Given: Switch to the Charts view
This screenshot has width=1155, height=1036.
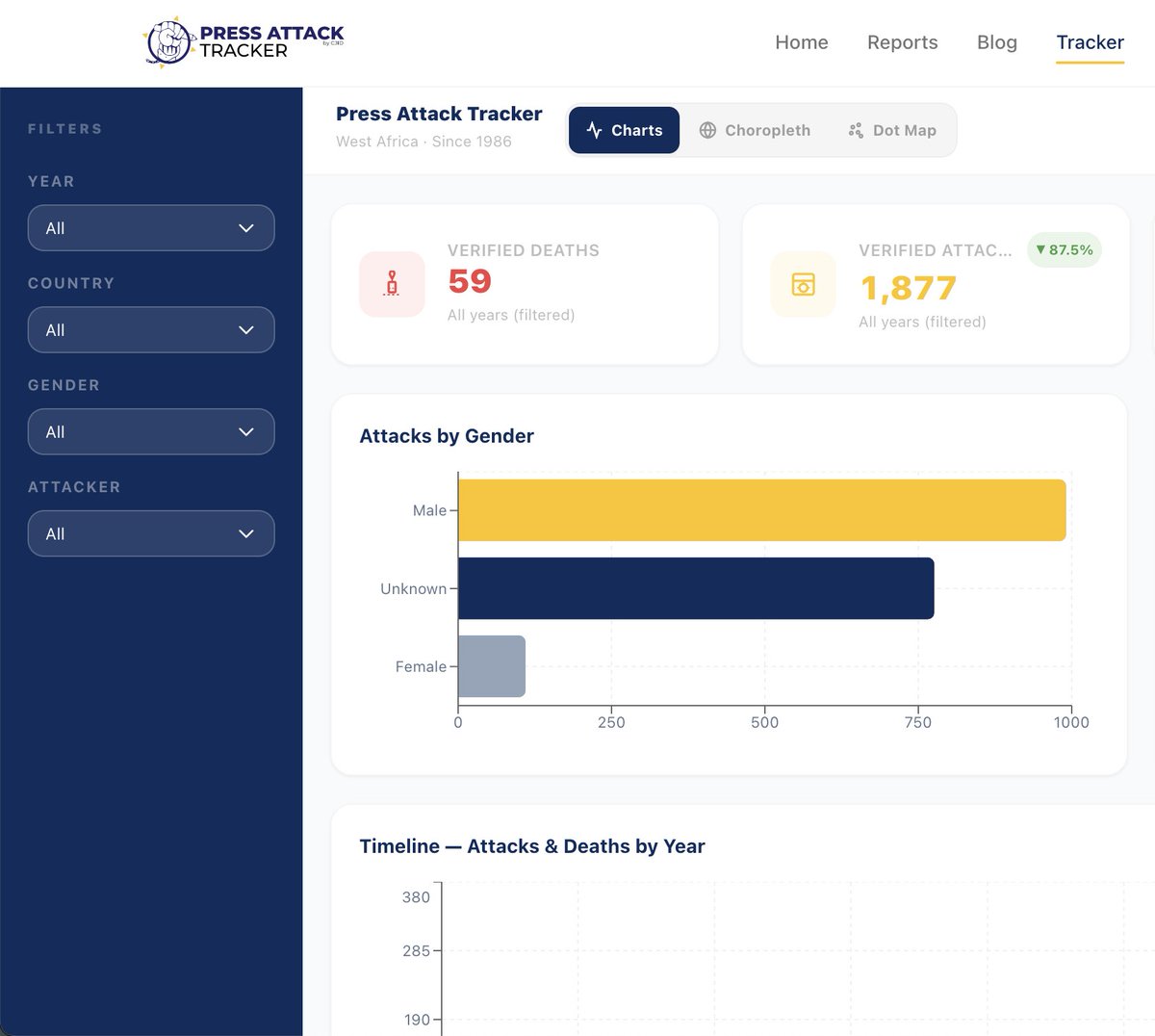Looking at the screenshot, I should coord(624,130).
